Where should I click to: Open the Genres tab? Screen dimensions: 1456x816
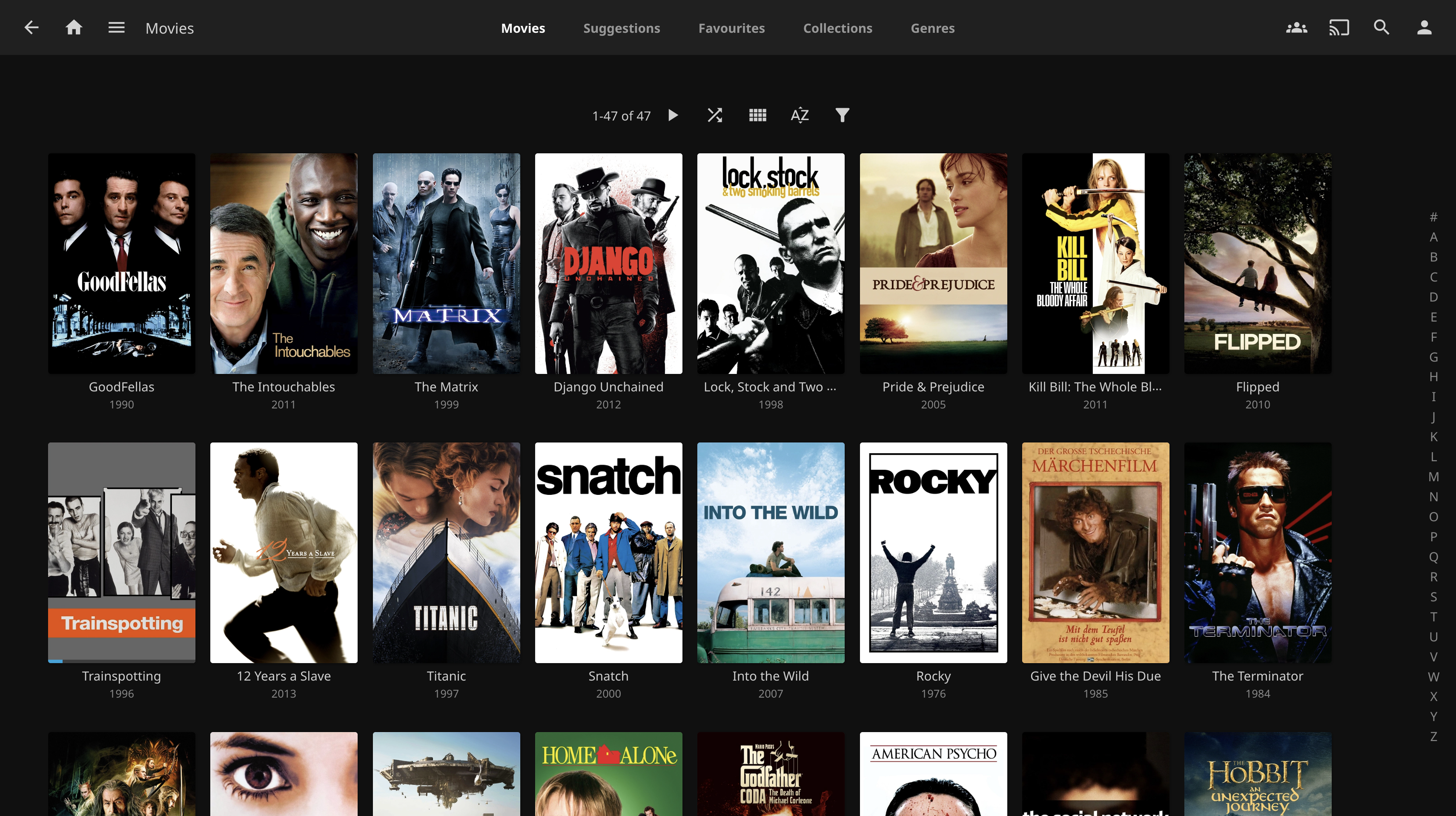pos(932,28)
